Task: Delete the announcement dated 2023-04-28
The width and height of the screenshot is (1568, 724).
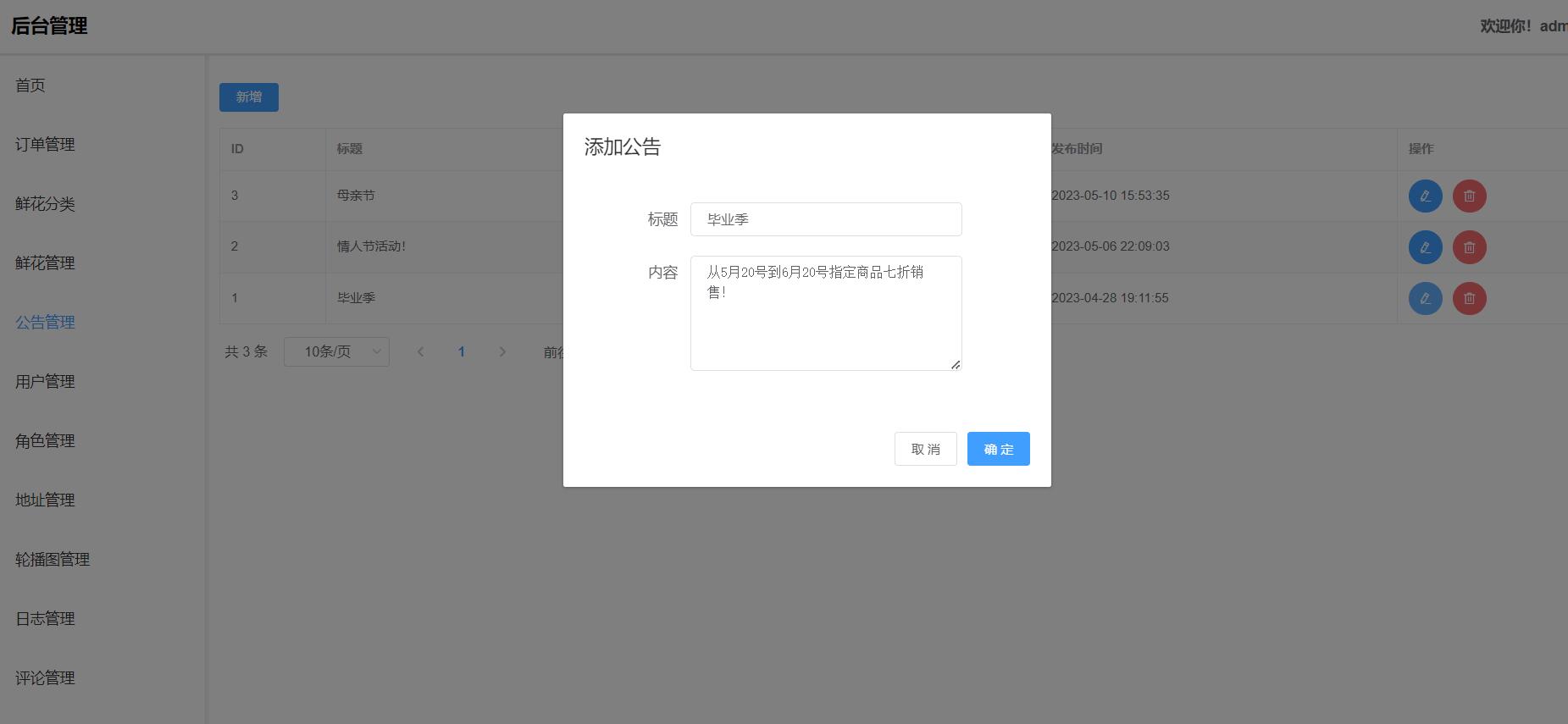Action: pyautogui.click(x=1470, y=298)
